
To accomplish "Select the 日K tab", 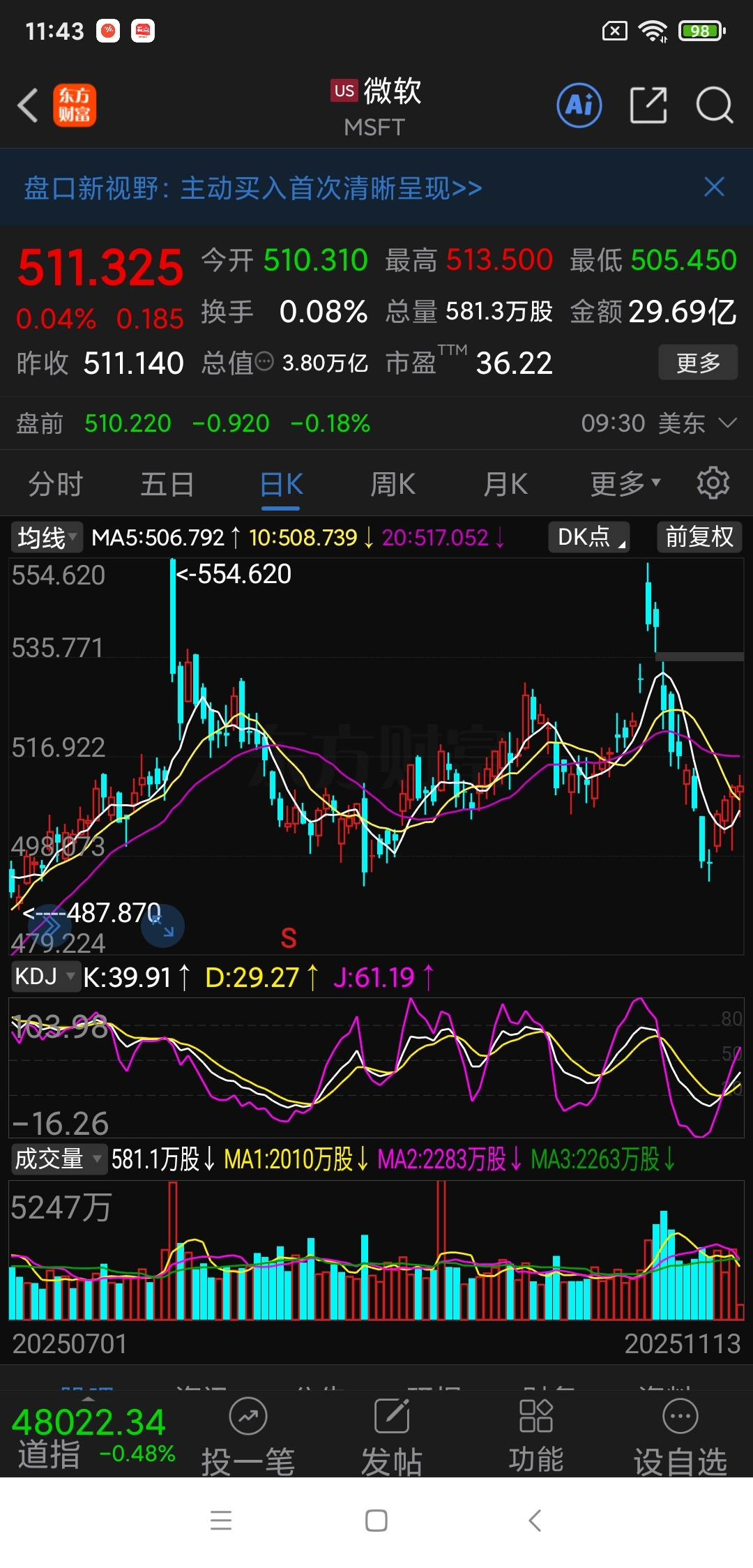I will pos(281,484).
